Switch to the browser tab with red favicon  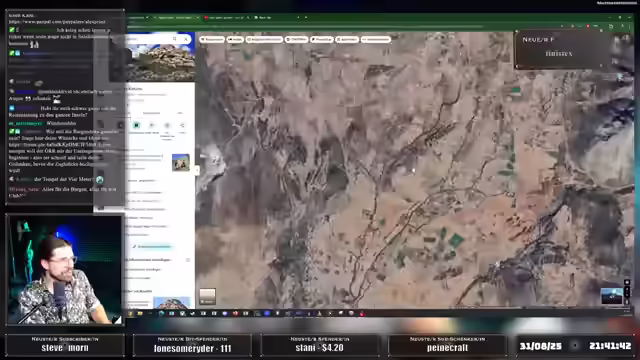coord(226,18)
